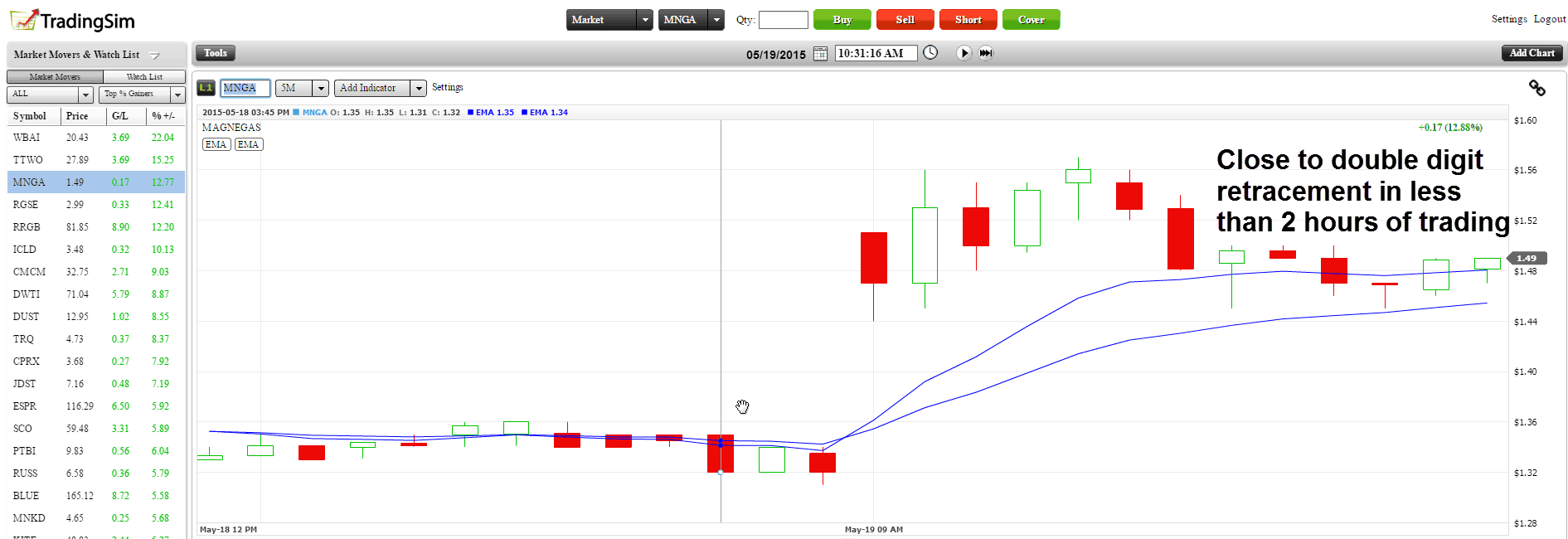Toggle the first EMA indicator badge
The image size is (1568, 539).
tap(216, 144)
